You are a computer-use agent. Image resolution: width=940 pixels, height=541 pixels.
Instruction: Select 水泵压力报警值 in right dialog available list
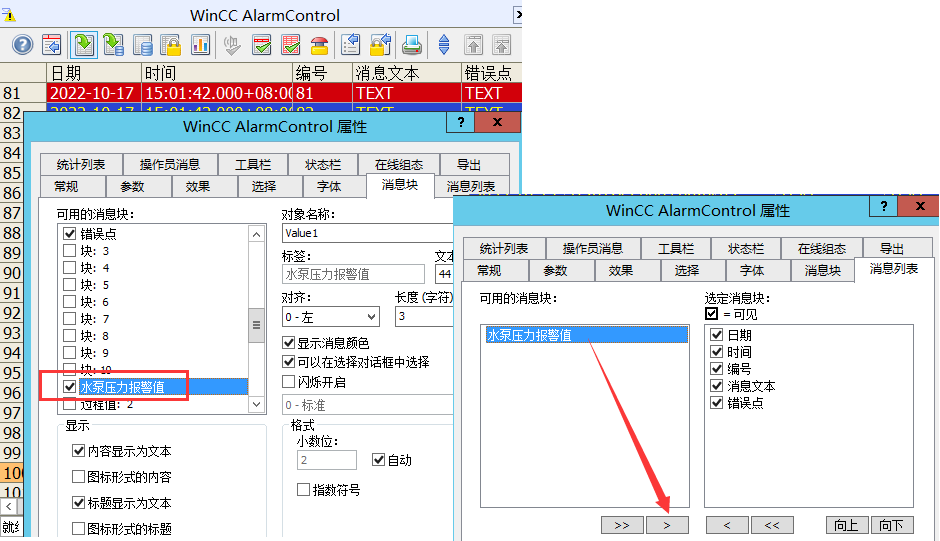pyautogui.click(x=586, y=335)
